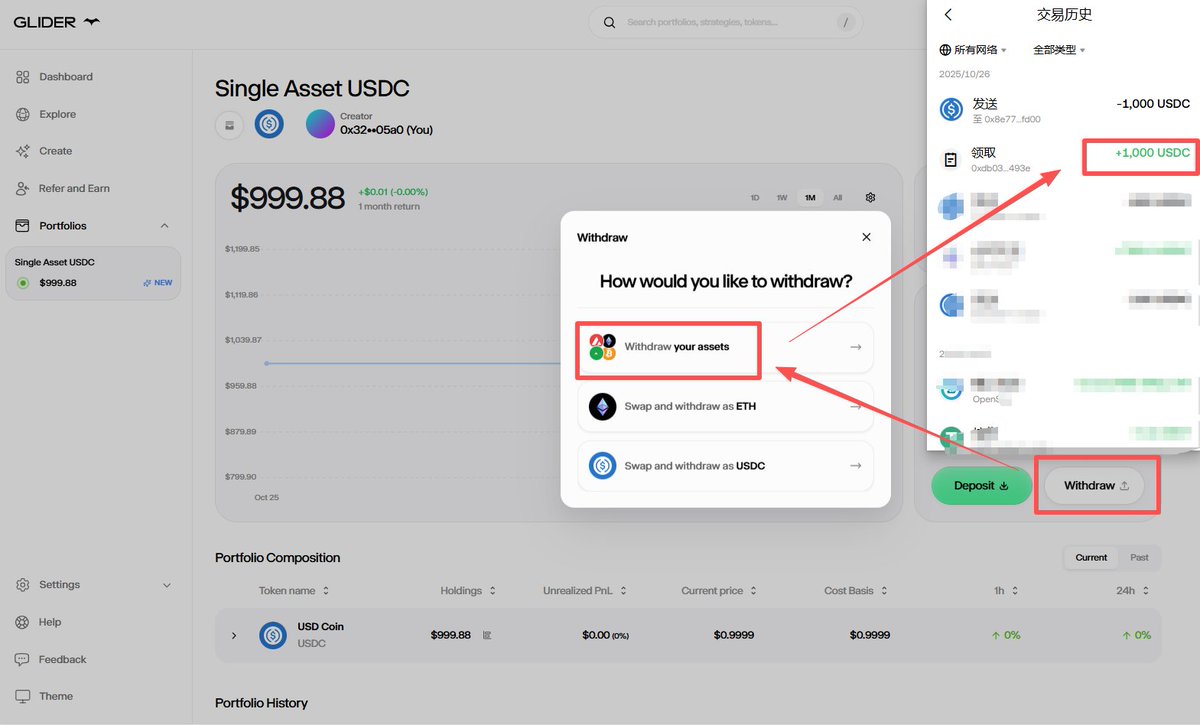This screenshot has height=725, width=1200.
Task: Click the archive icon under portfolio title
Action: point(229,125)
